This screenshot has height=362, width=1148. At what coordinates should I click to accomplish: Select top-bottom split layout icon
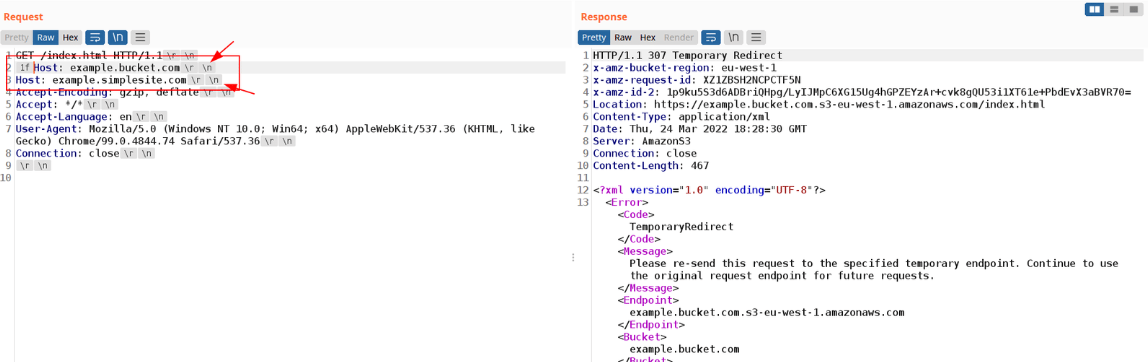1114,9
